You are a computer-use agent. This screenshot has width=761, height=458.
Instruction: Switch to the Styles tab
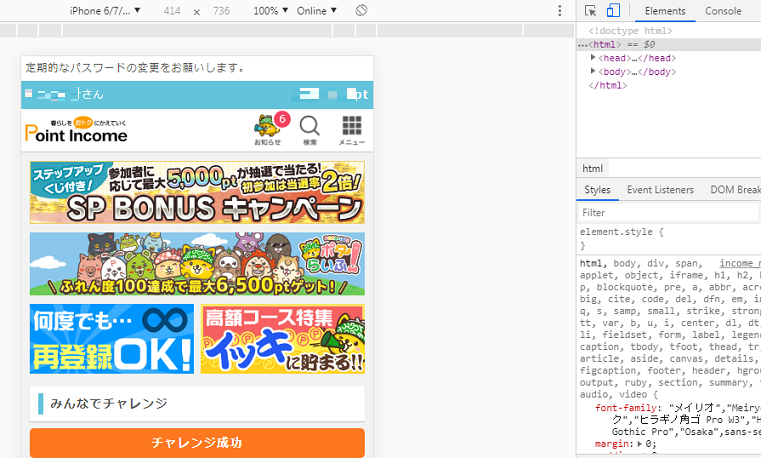pos(597,190)
